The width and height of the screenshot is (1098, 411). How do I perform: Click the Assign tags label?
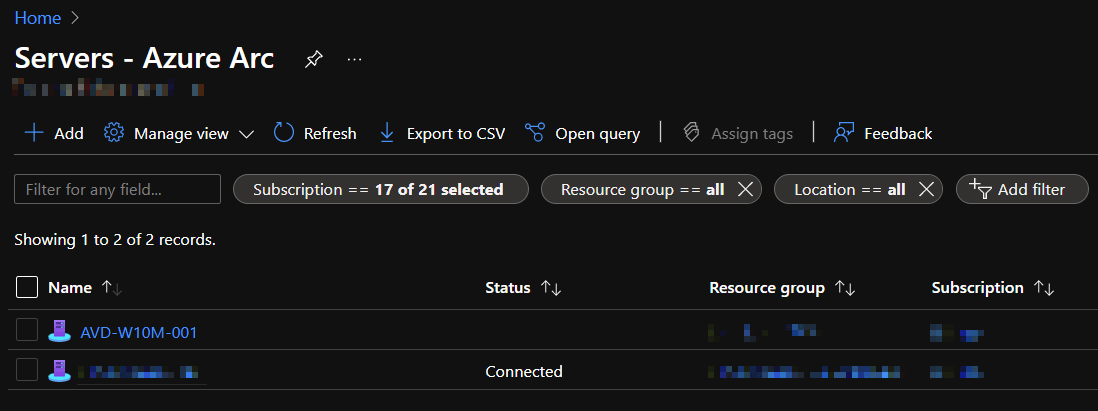752,134
